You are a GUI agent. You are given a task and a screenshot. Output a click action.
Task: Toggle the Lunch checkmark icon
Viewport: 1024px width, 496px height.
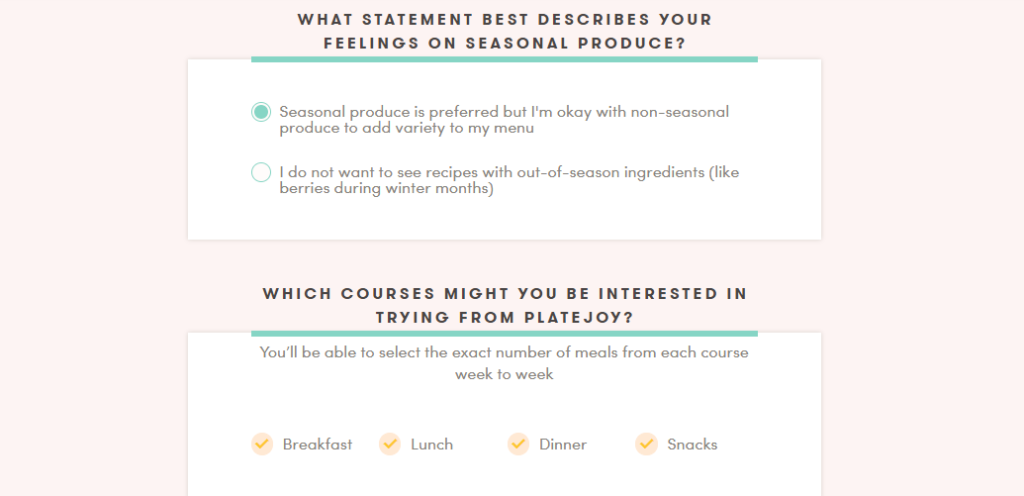390,444
